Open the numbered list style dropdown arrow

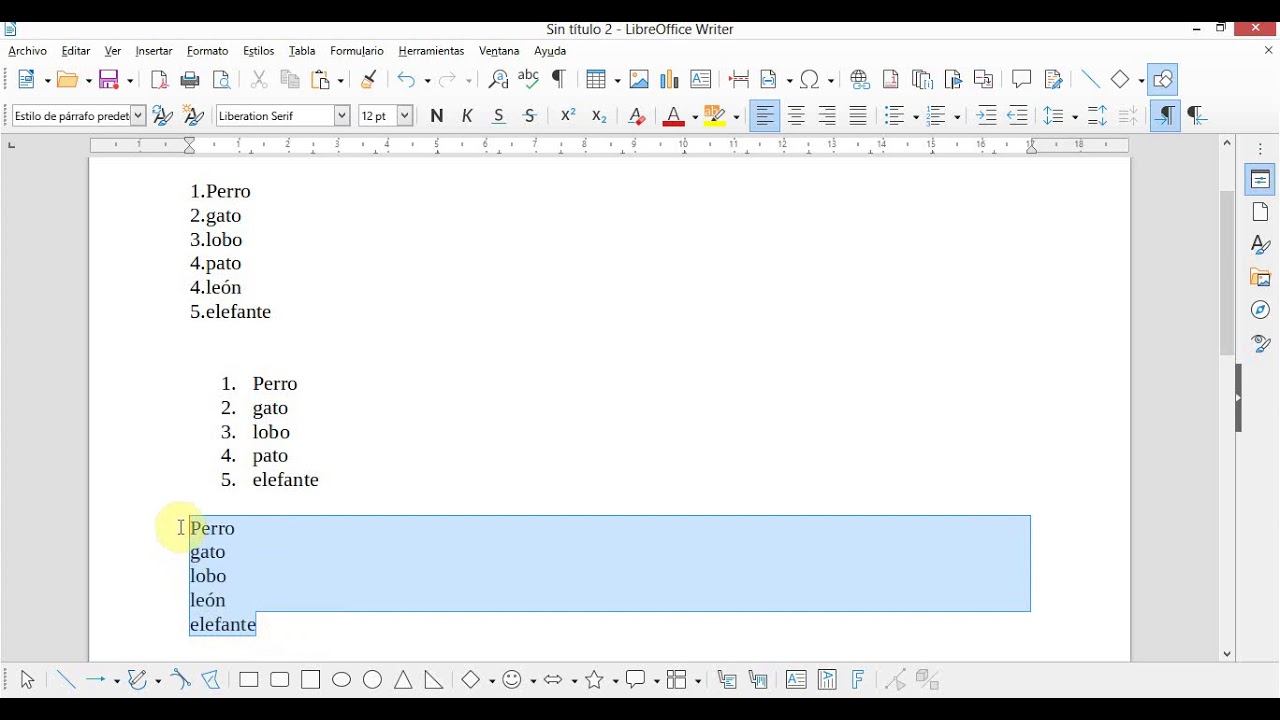957,117
